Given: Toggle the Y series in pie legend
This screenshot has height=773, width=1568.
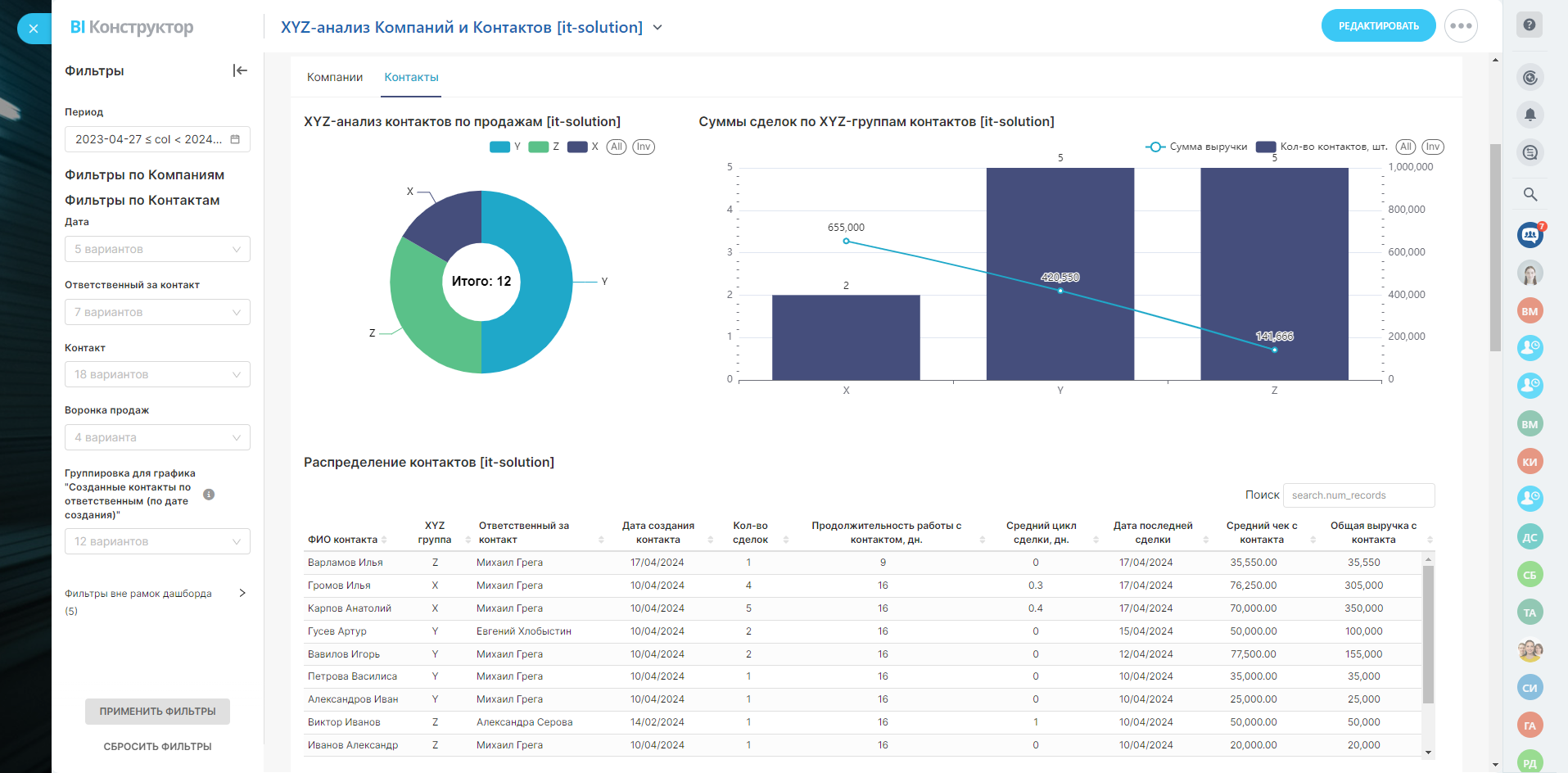Looking at the screenshot, I should pyautogui.click(x=505, y=147).
